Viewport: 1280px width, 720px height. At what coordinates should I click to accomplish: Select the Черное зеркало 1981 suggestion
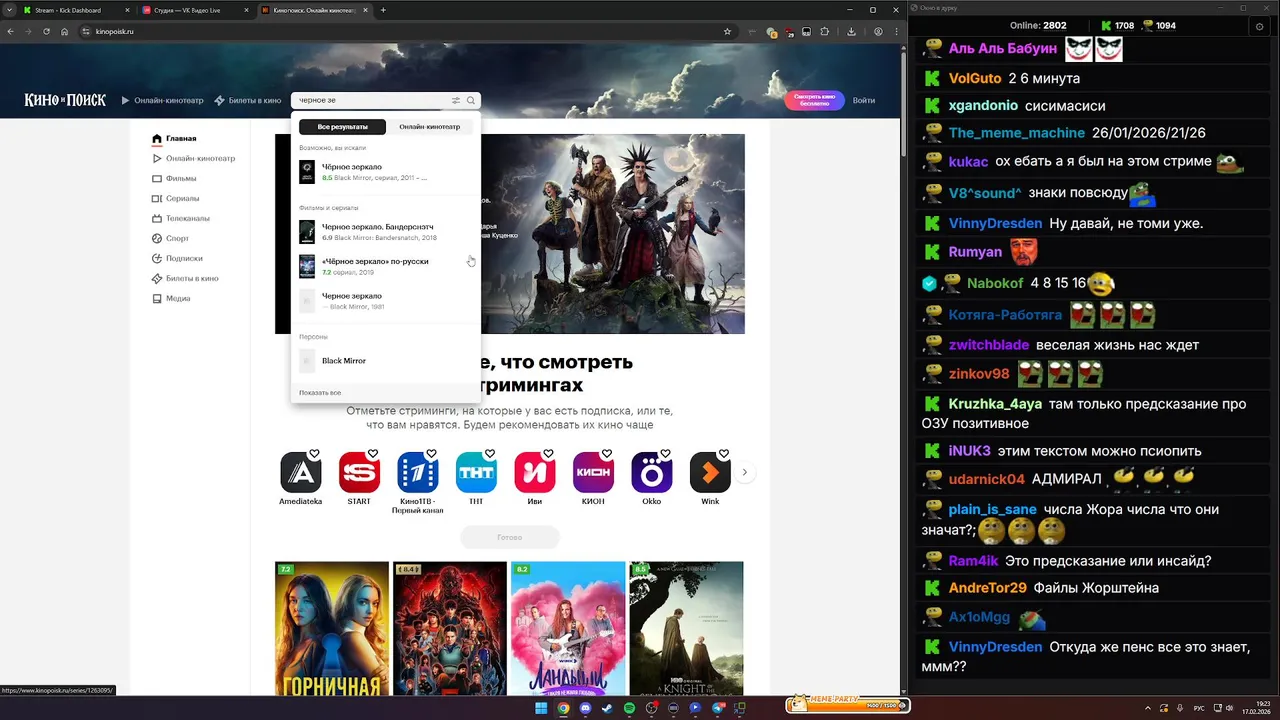click(x=385, y=301)
